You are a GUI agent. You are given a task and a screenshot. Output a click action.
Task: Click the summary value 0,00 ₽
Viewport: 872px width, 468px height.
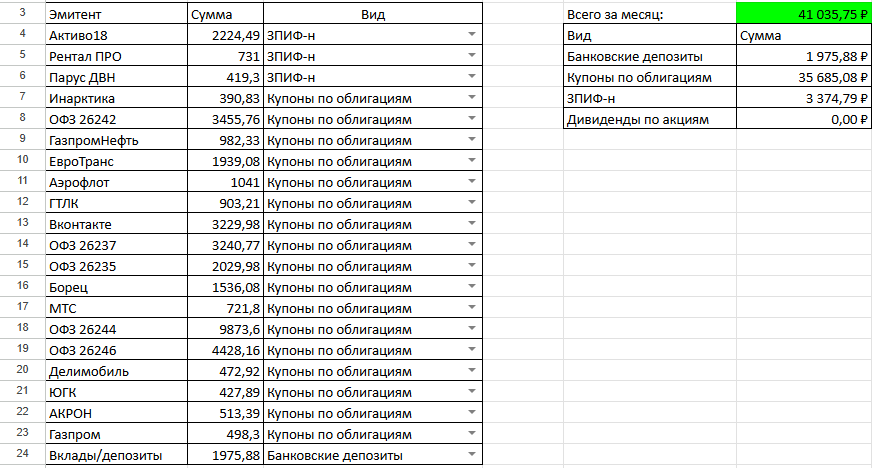click(803, 119)
